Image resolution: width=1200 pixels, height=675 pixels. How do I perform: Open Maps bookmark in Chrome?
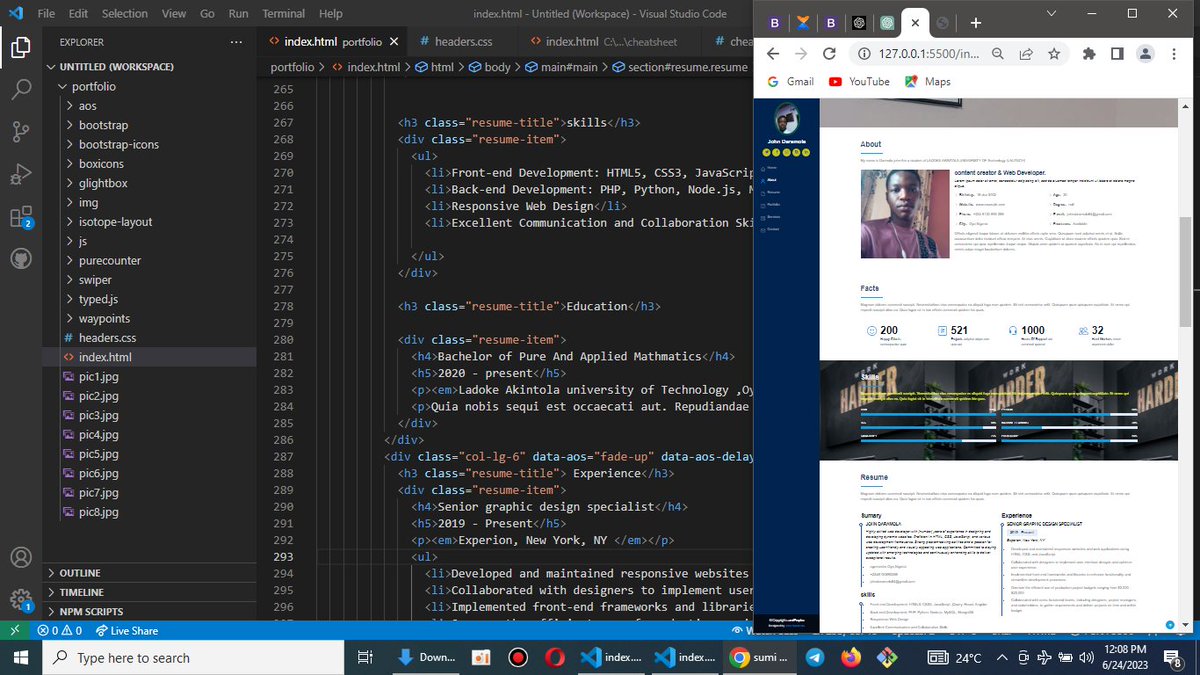coord(928,82)
